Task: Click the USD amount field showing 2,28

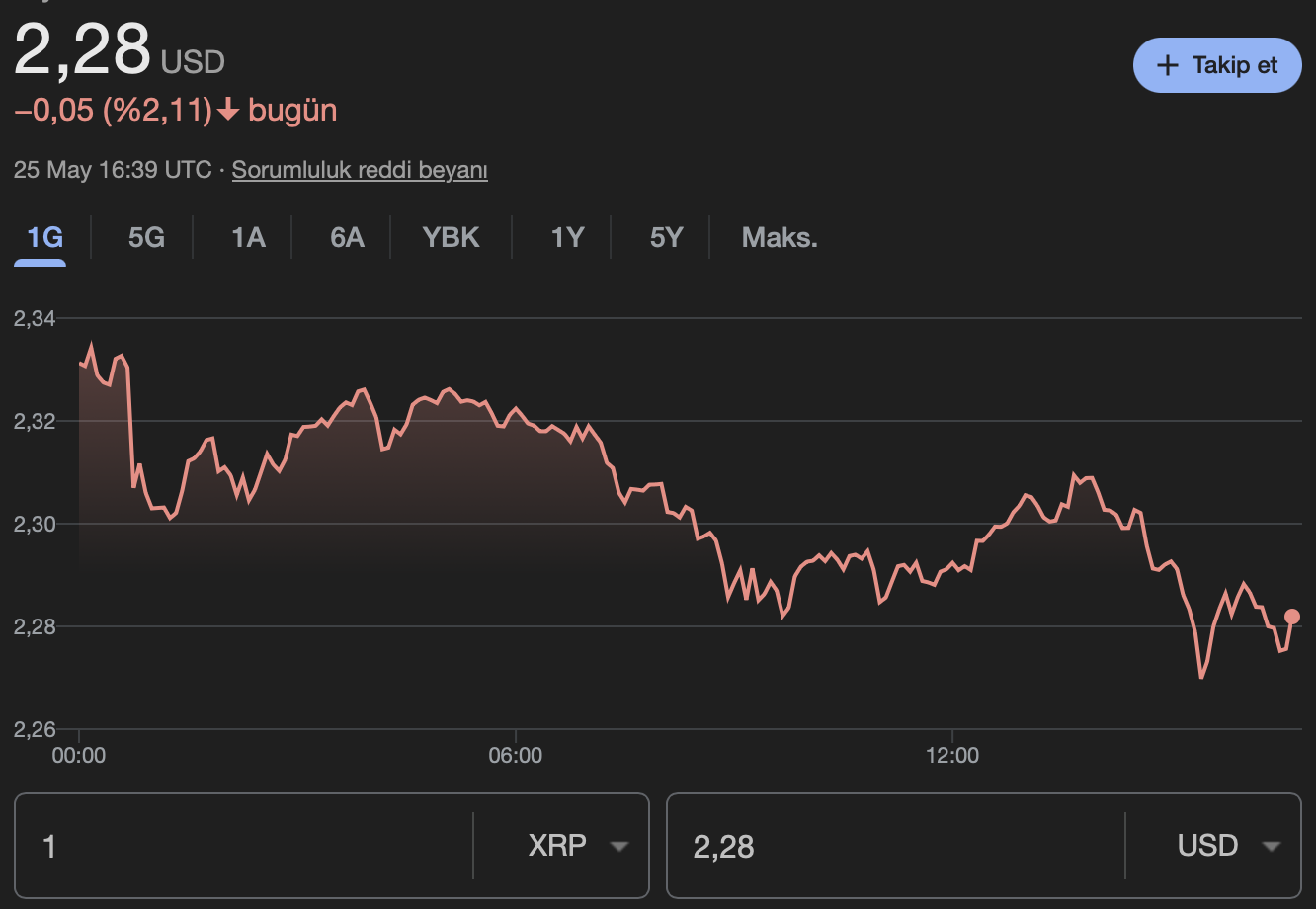Action: (x=896, y=846)
